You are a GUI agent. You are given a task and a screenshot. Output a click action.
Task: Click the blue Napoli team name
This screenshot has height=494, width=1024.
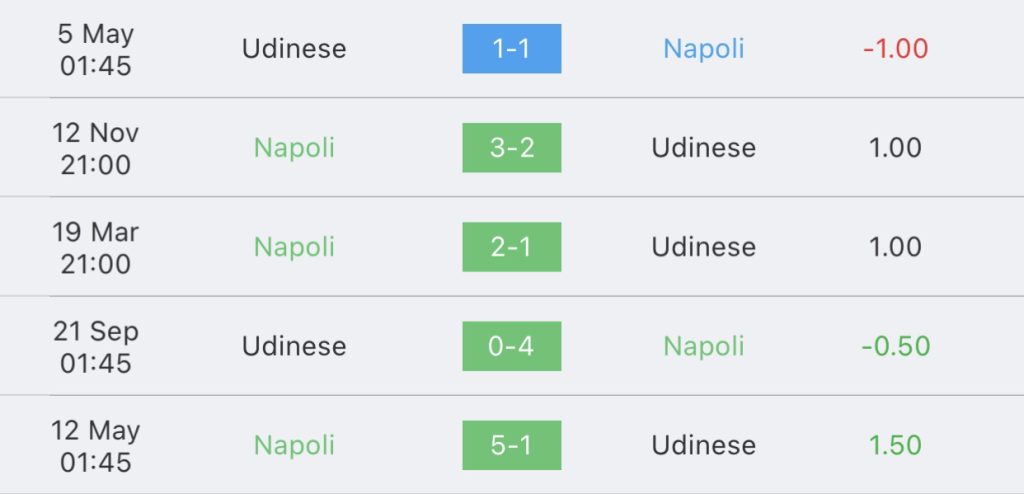point(704,49)
